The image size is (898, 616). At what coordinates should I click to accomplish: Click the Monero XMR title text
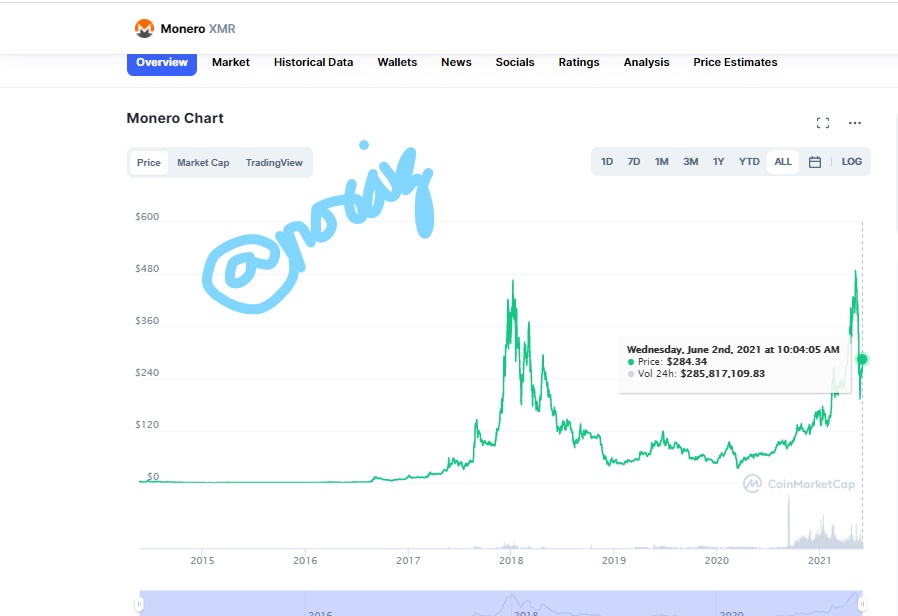click(198, 29)
